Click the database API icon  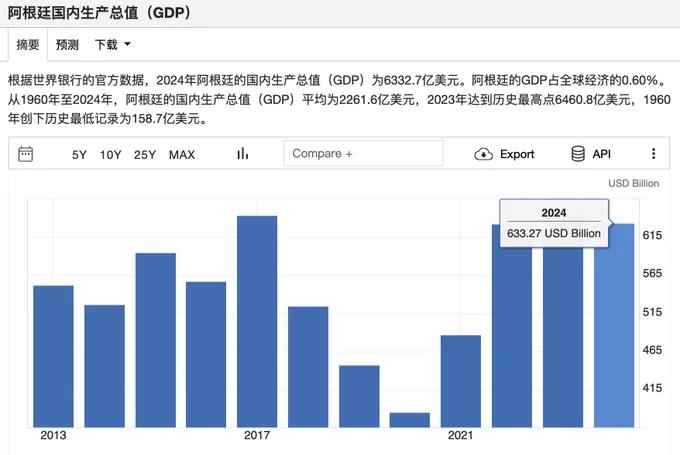point(578,154)
